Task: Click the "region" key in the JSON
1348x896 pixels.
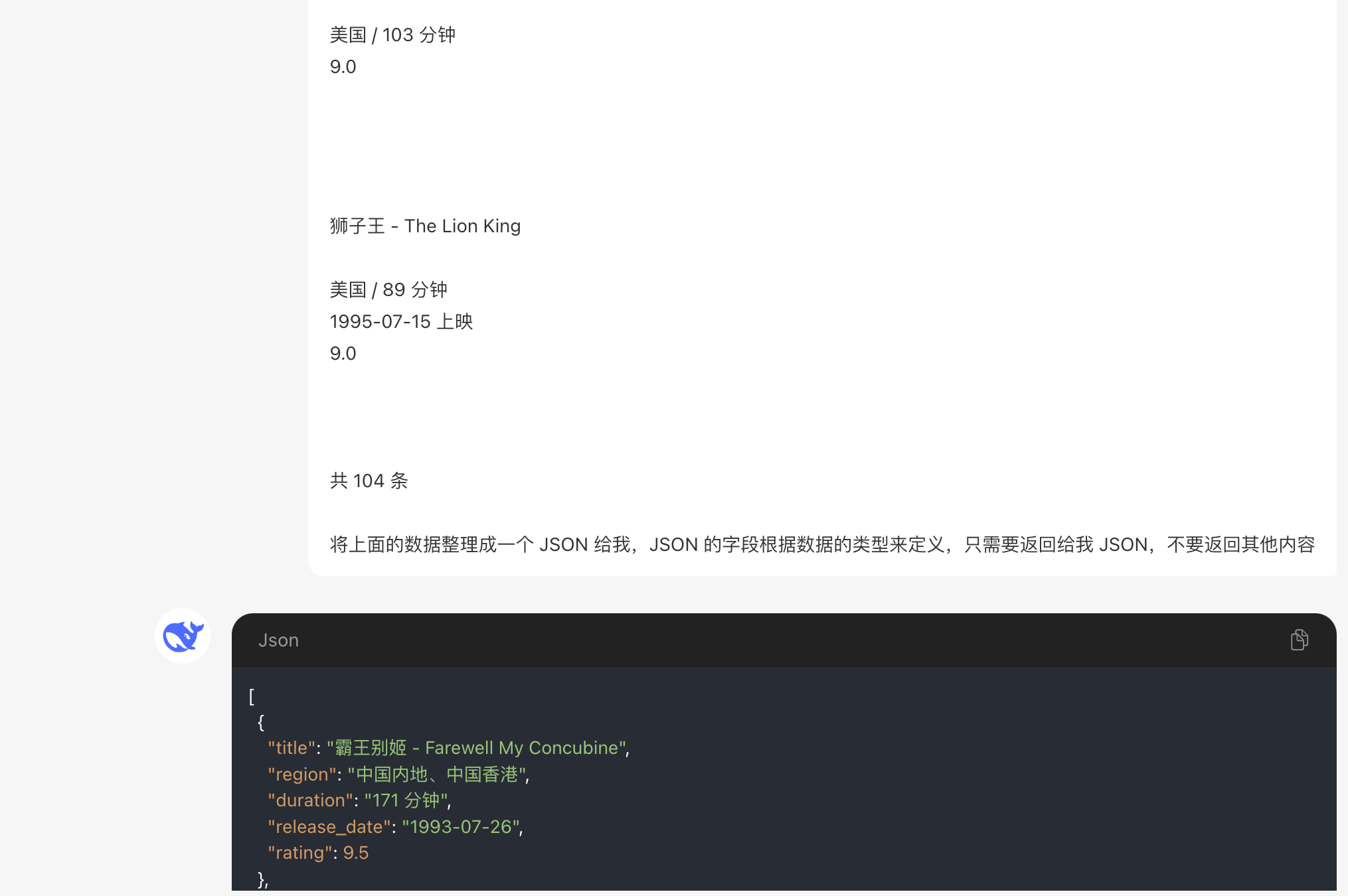Action: tap(302, 775)
